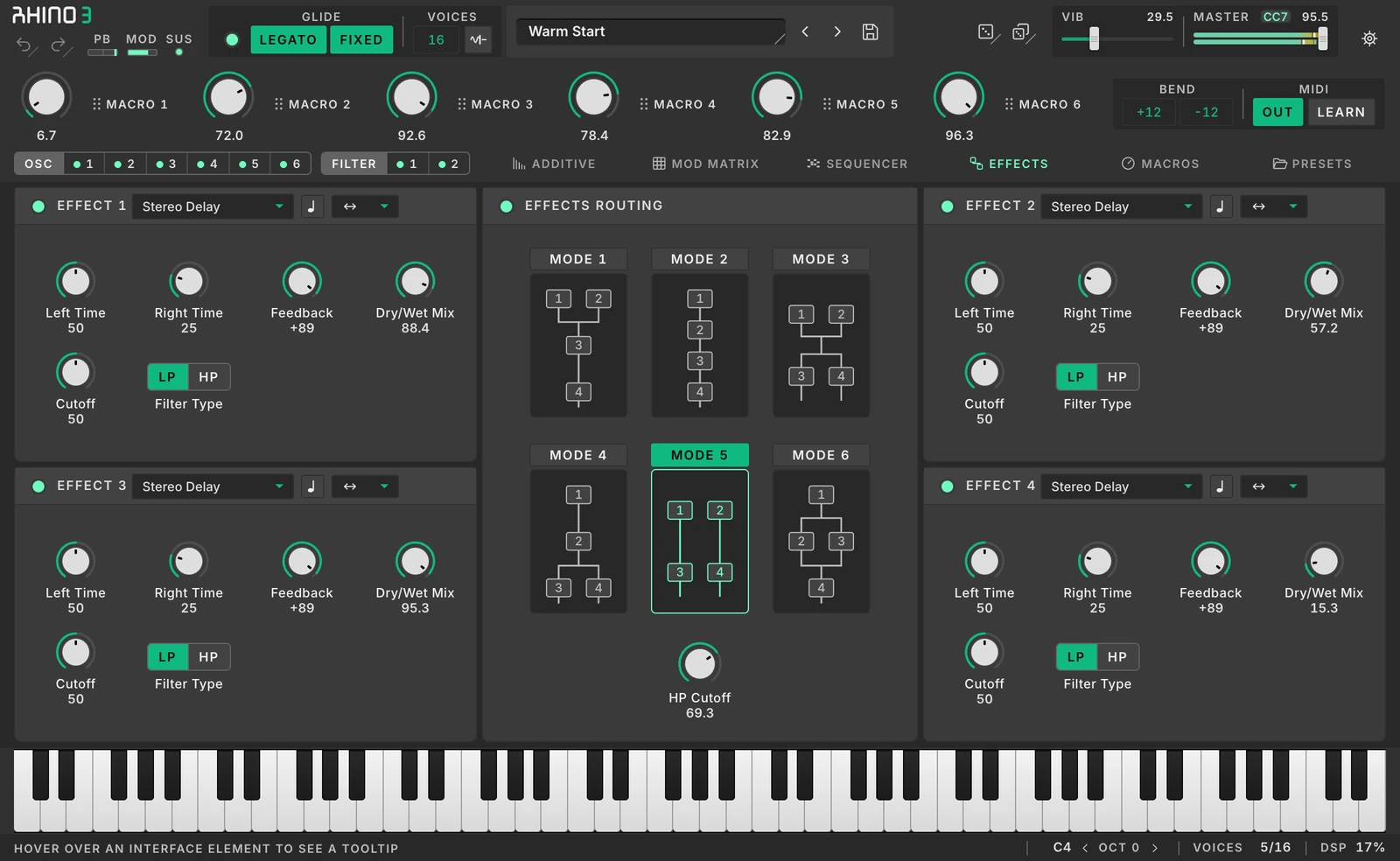1400x861 pixels.
Task: Open Effect 3 Stereo Delay type dropdown
Action: tap(213, 486)
